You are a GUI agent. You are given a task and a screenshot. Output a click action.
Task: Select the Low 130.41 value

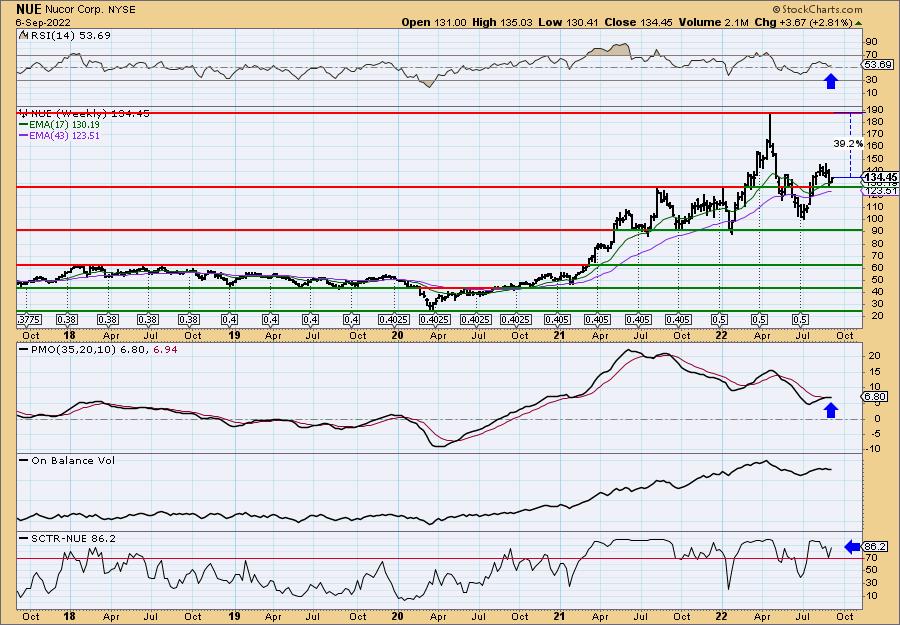click(x=568, y=22)
